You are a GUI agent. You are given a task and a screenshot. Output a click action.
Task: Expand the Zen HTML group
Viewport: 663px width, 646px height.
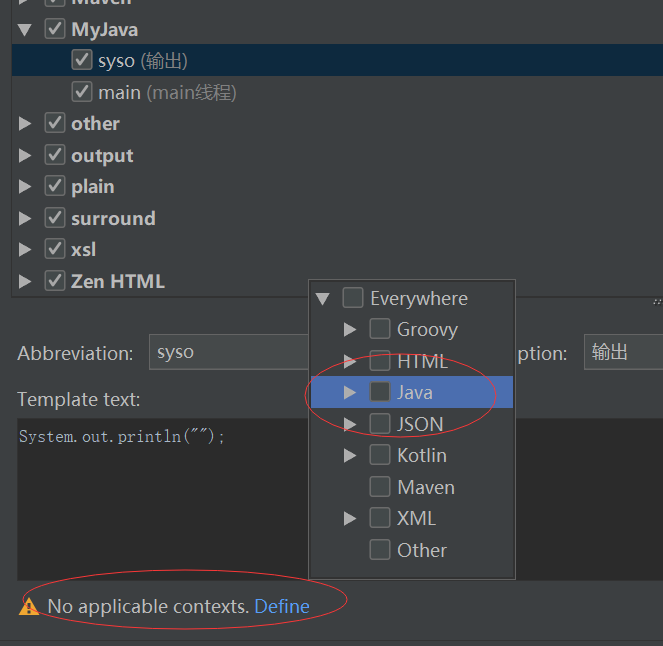[x=25, y=281]
